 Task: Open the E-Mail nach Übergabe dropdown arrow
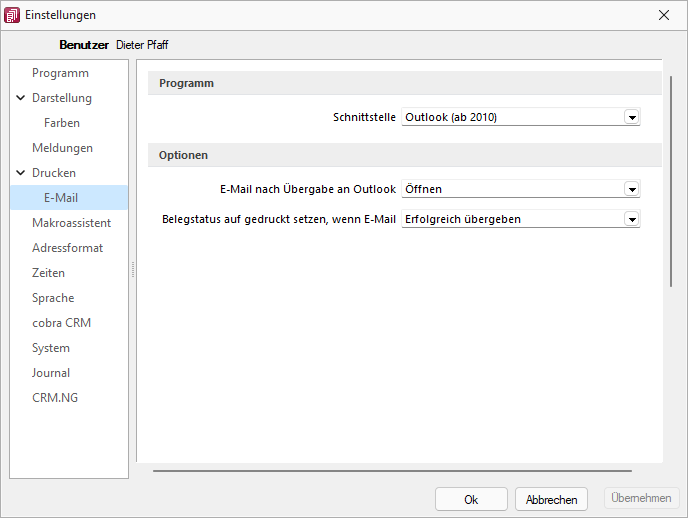[632, 189]
